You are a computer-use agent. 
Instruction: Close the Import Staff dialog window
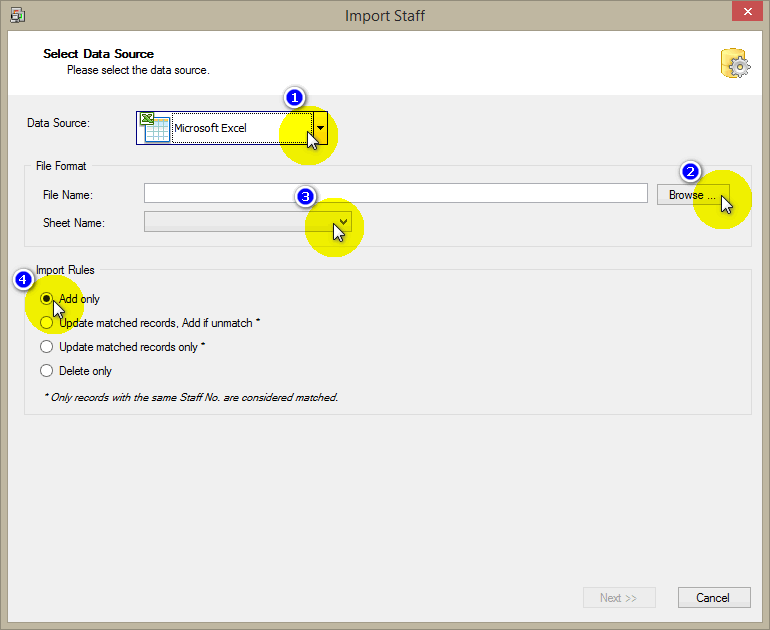[x=744, y=13]
